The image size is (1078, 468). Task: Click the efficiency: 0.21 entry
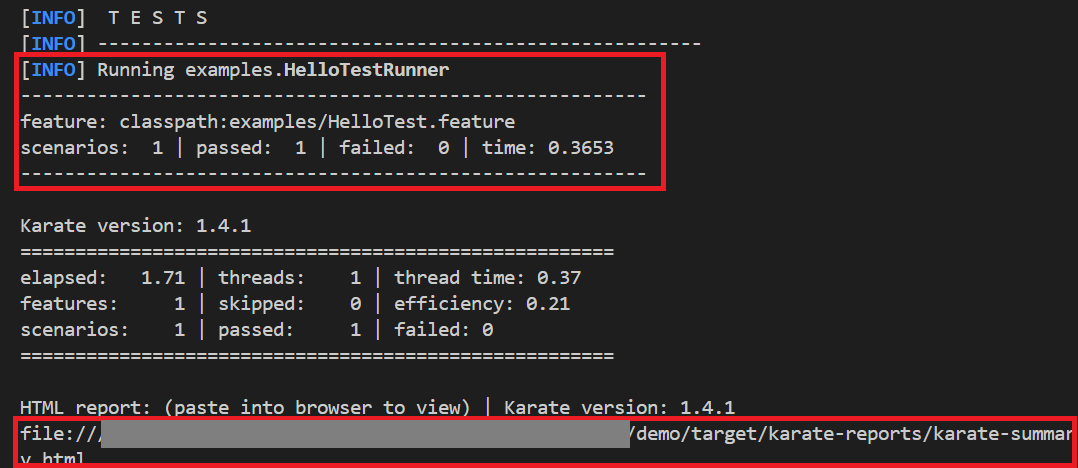tap(482, 303)
